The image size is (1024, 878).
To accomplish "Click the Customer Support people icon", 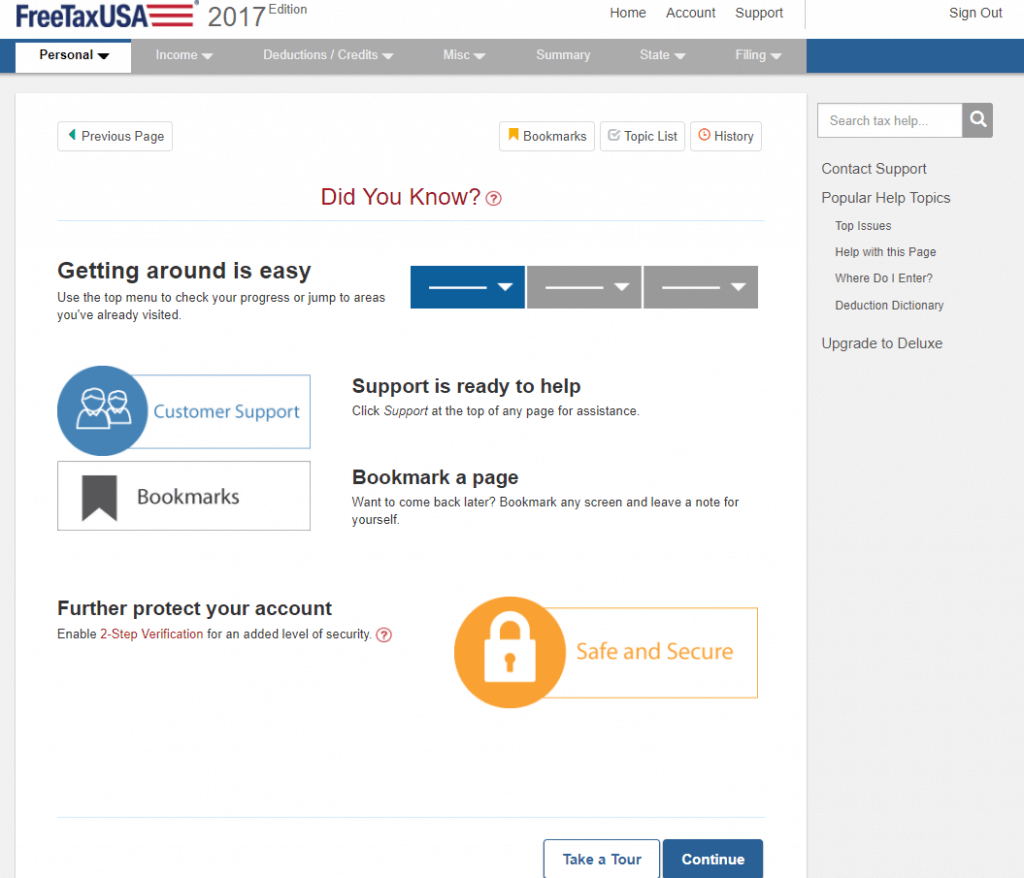I will 101,410.
